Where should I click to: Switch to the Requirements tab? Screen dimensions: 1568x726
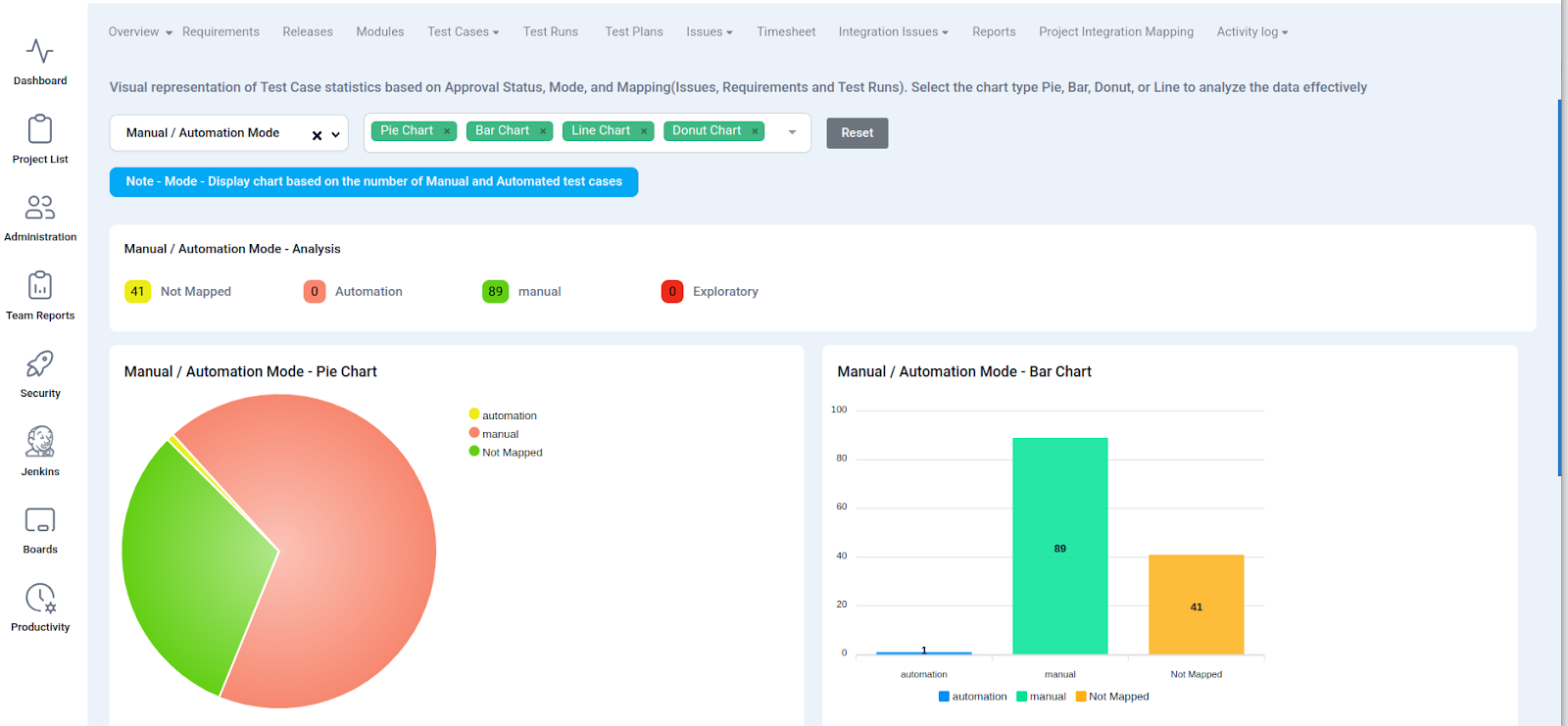tap(220, 32)
